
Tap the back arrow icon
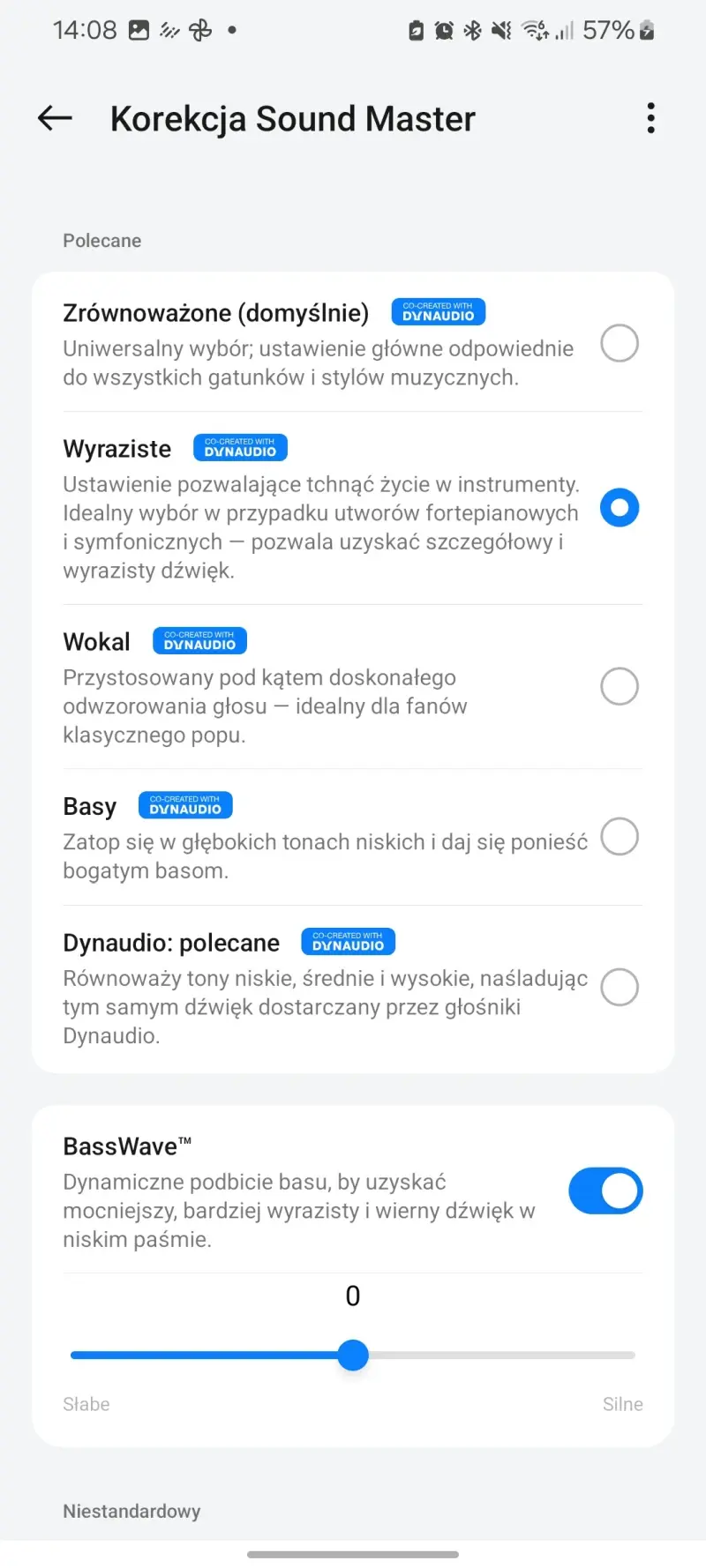click(x=55, y=118)
